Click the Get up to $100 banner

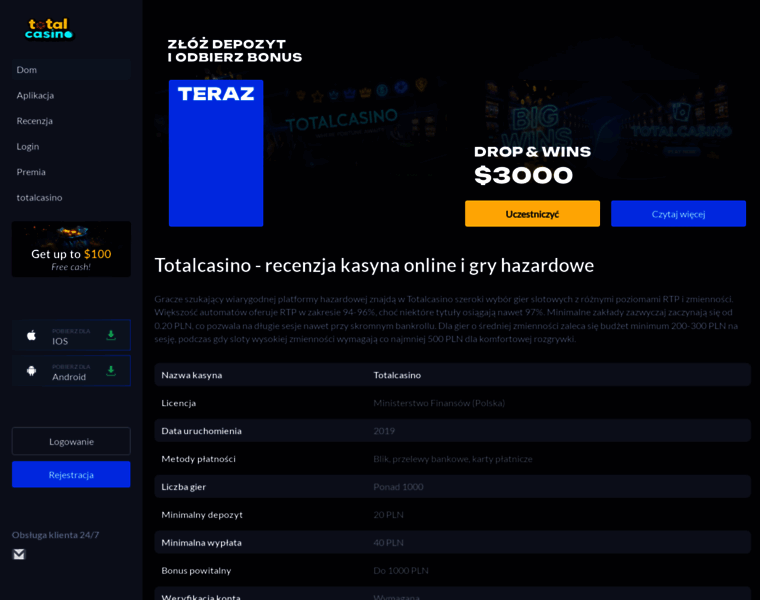pos(71,249)
